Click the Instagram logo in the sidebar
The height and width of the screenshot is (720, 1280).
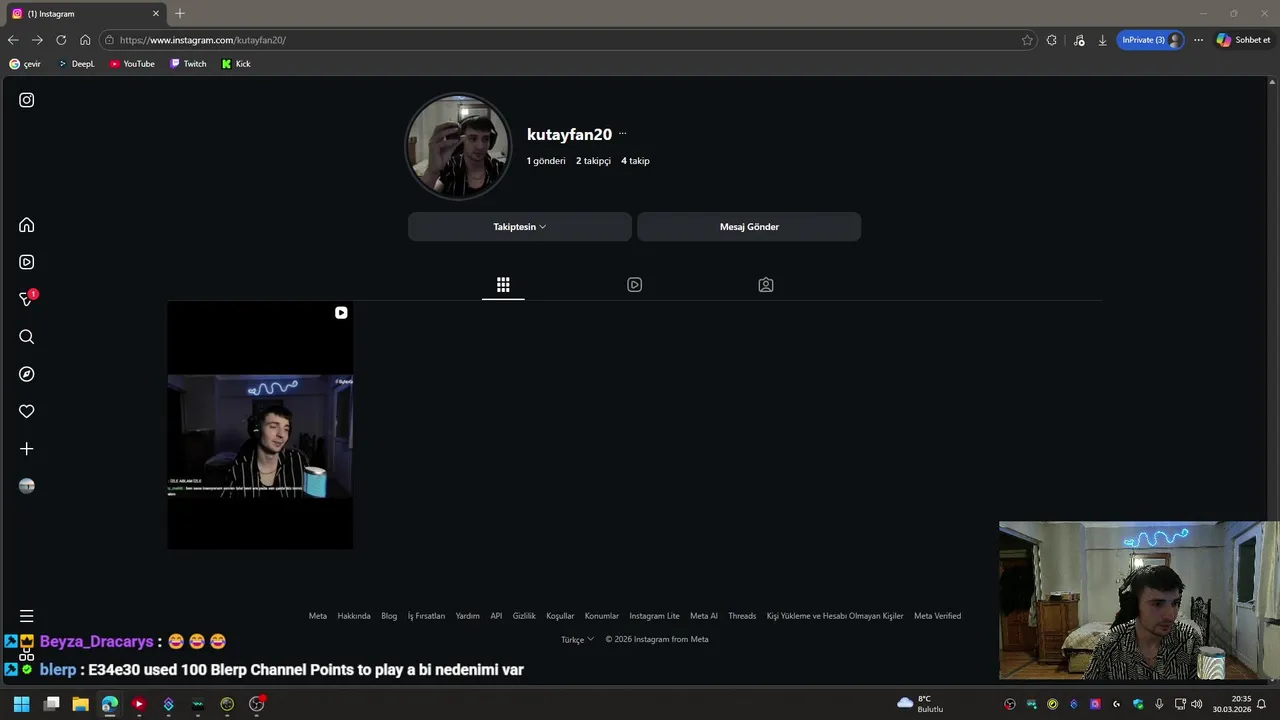tap(27, 100)
